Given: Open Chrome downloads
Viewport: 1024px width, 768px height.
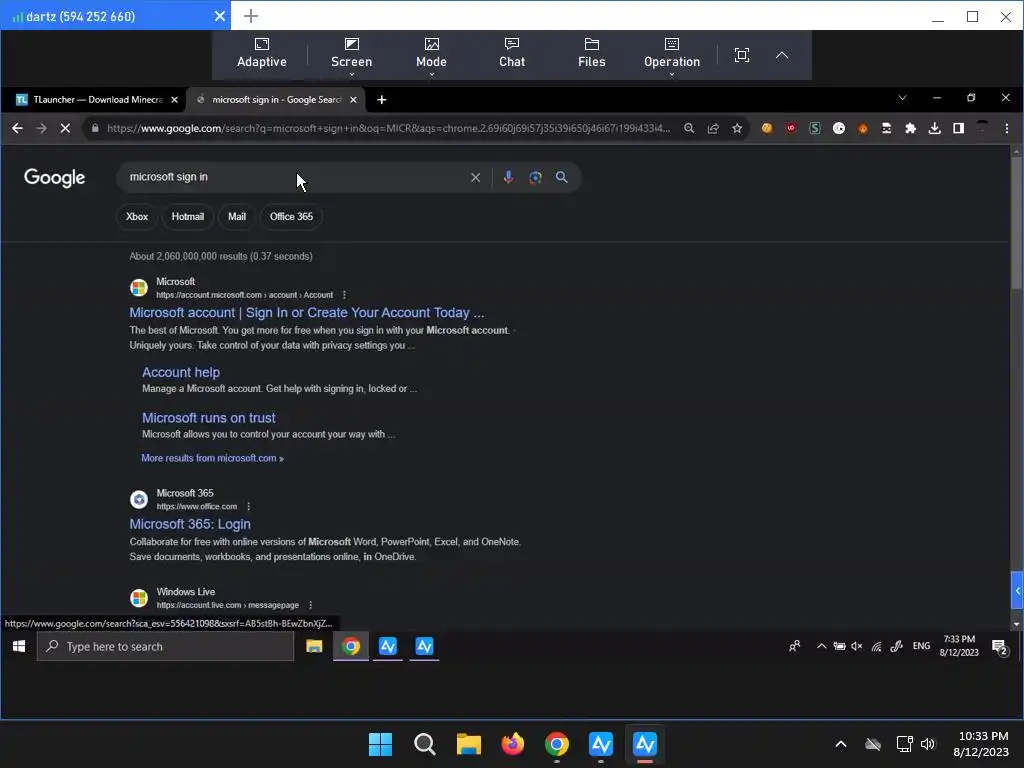Looking at the screenshot, I should coord(935,129).
